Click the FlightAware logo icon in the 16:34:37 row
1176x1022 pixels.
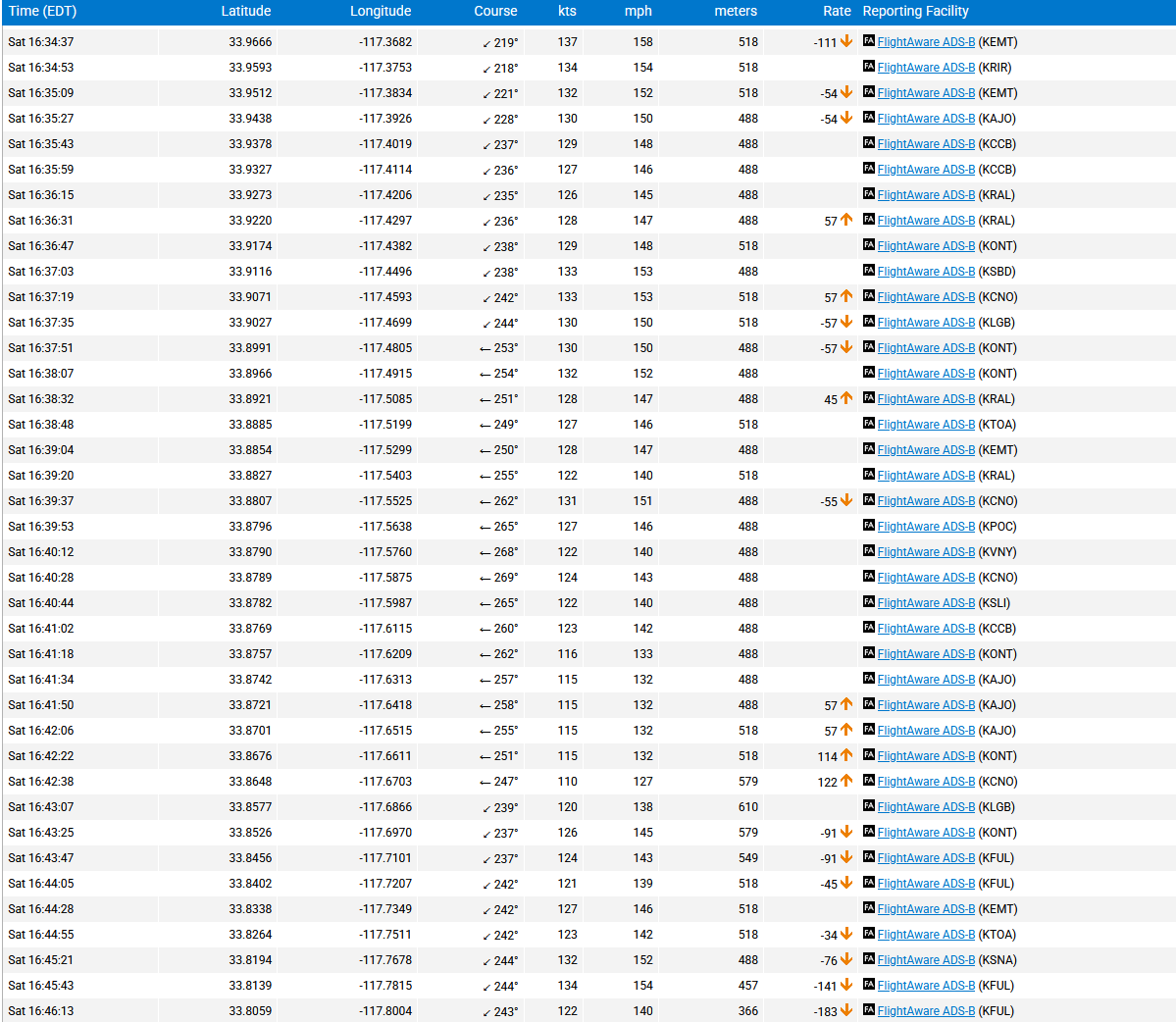pos(869,41)
